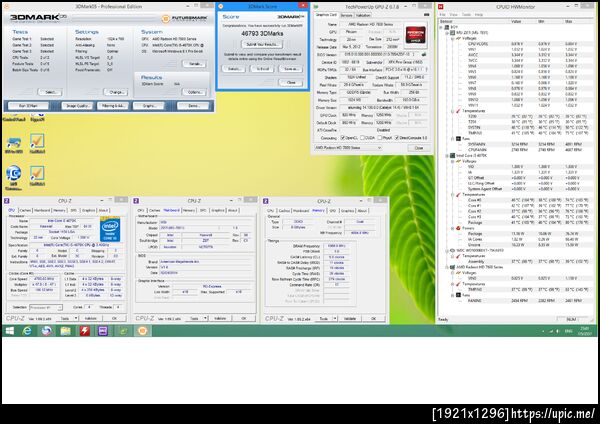
Task: Click Options button in Results section
Action: tap(194, 92)
